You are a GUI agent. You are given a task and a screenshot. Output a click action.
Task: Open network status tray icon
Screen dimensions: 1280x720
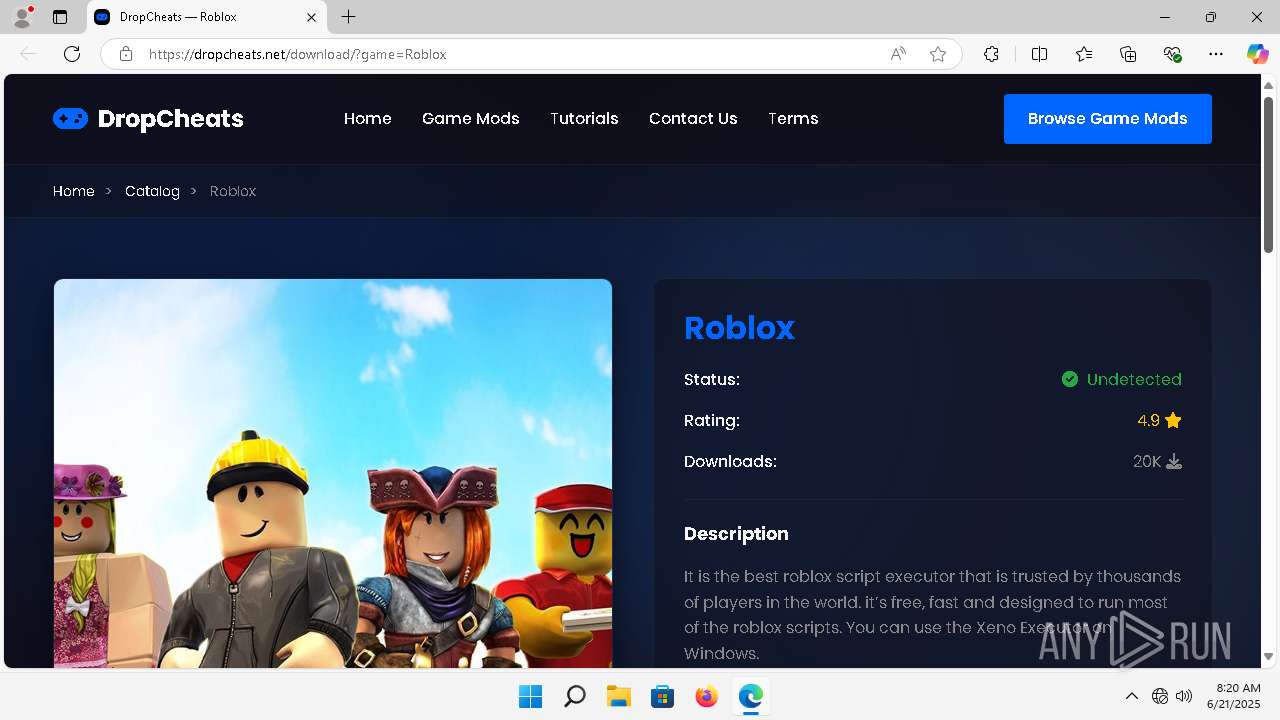tap(1160, 696)
